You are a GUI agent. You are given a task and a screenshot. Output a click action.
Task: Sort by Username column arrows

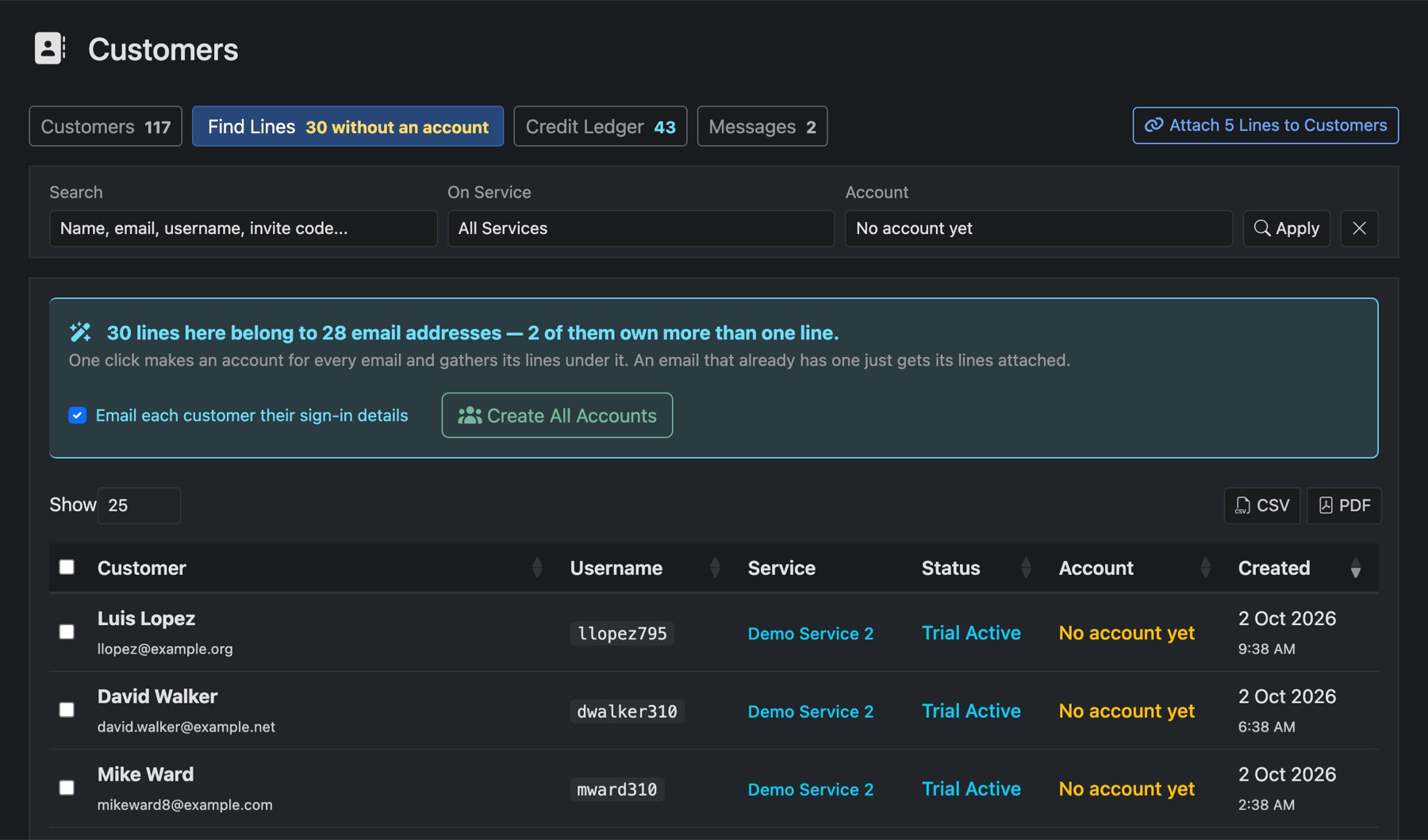[x=715, y=567]
